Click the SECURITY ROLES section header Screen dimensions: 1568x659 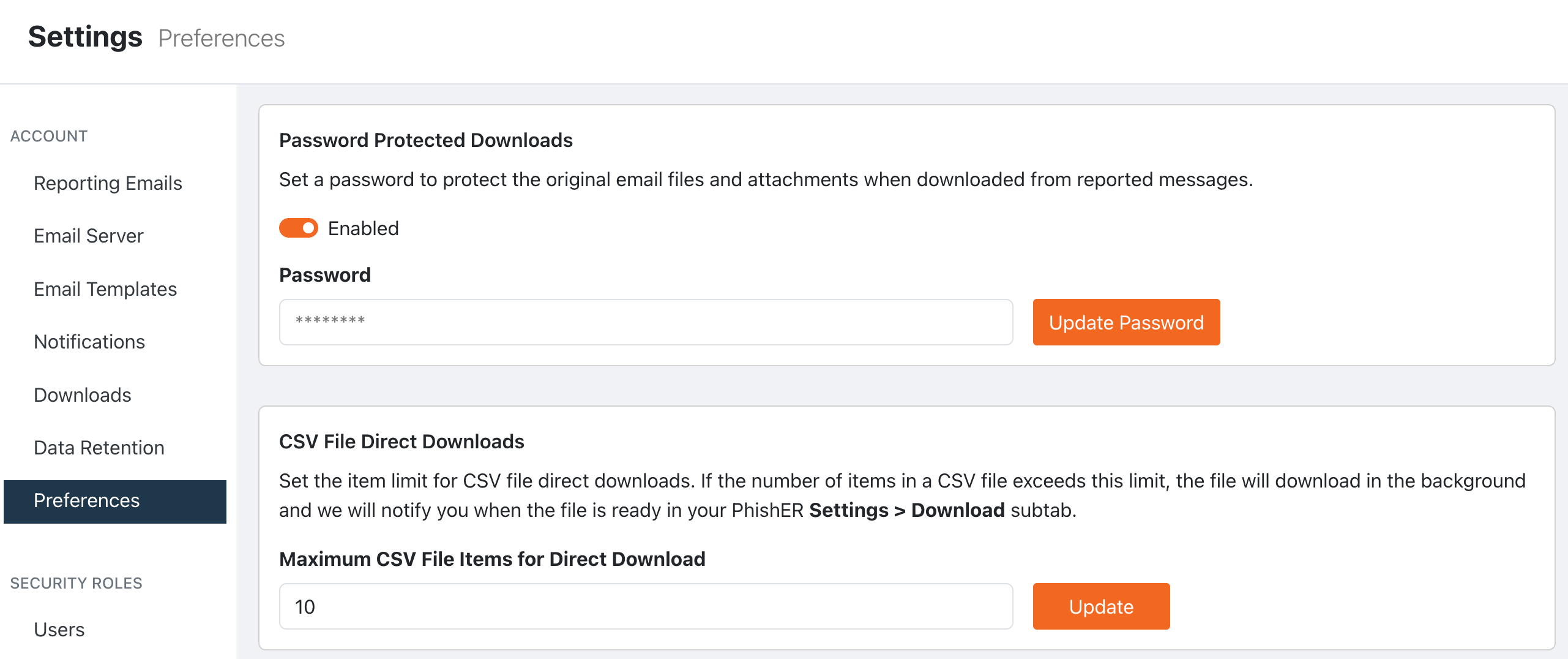[76, 583]
